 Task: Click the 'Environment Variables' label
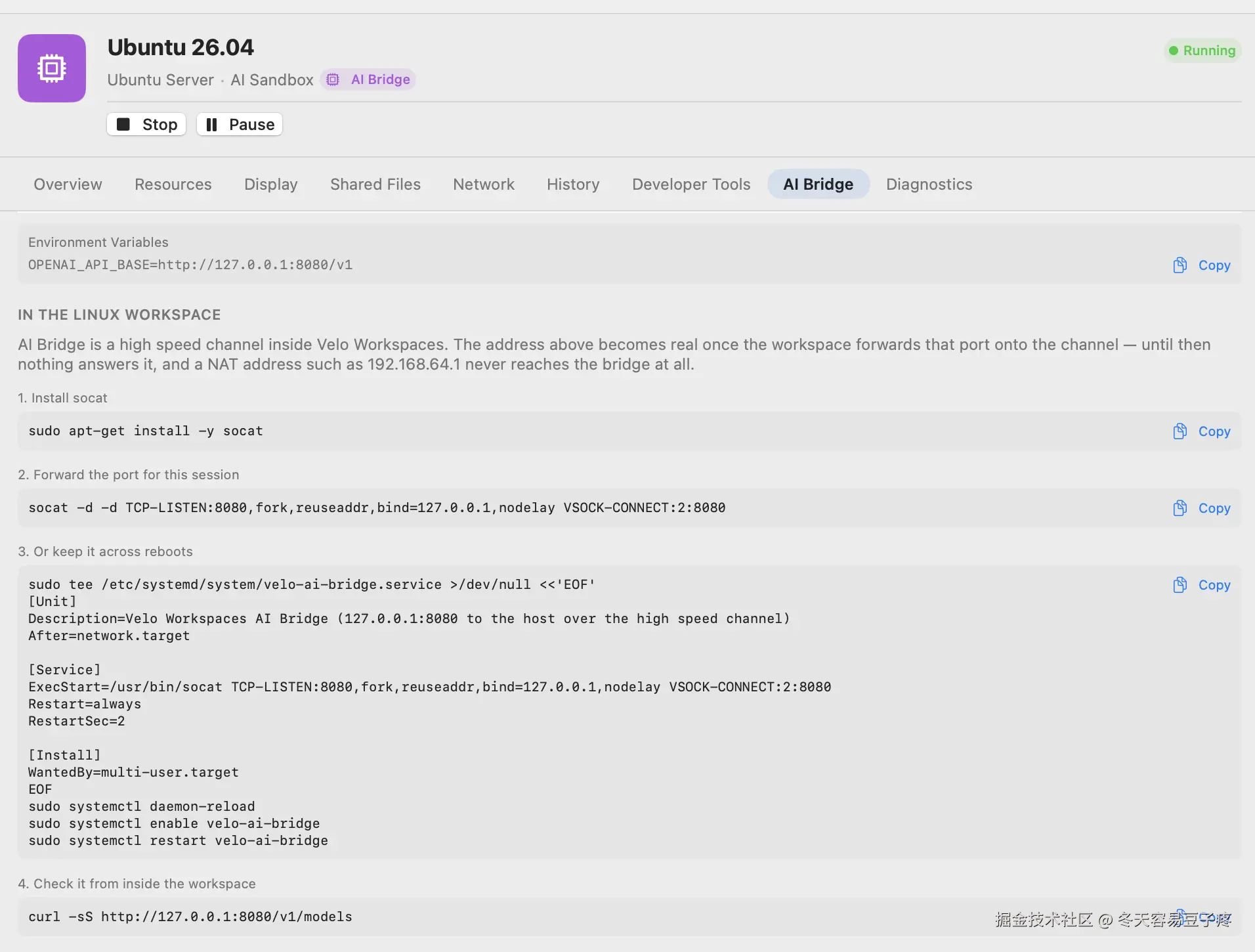(98, 242)
